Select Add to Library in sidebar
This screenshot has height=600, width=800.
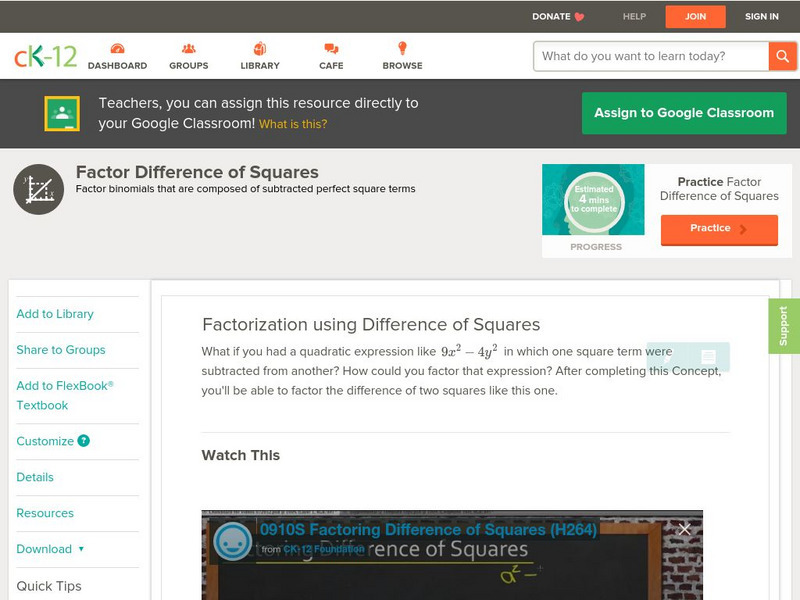[x=55, y=314]
